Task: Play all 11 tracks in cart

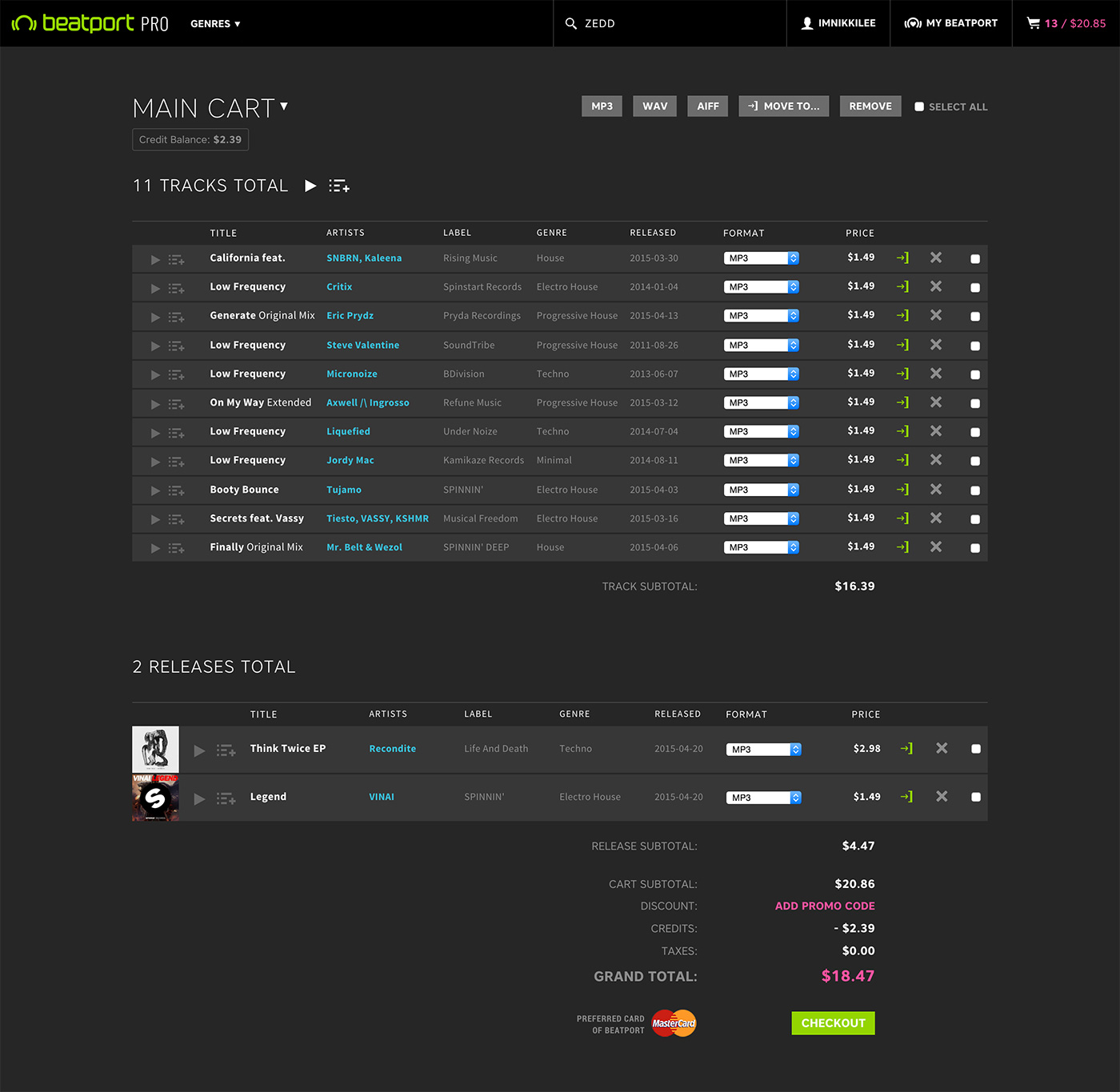Action: pos(310,186)
